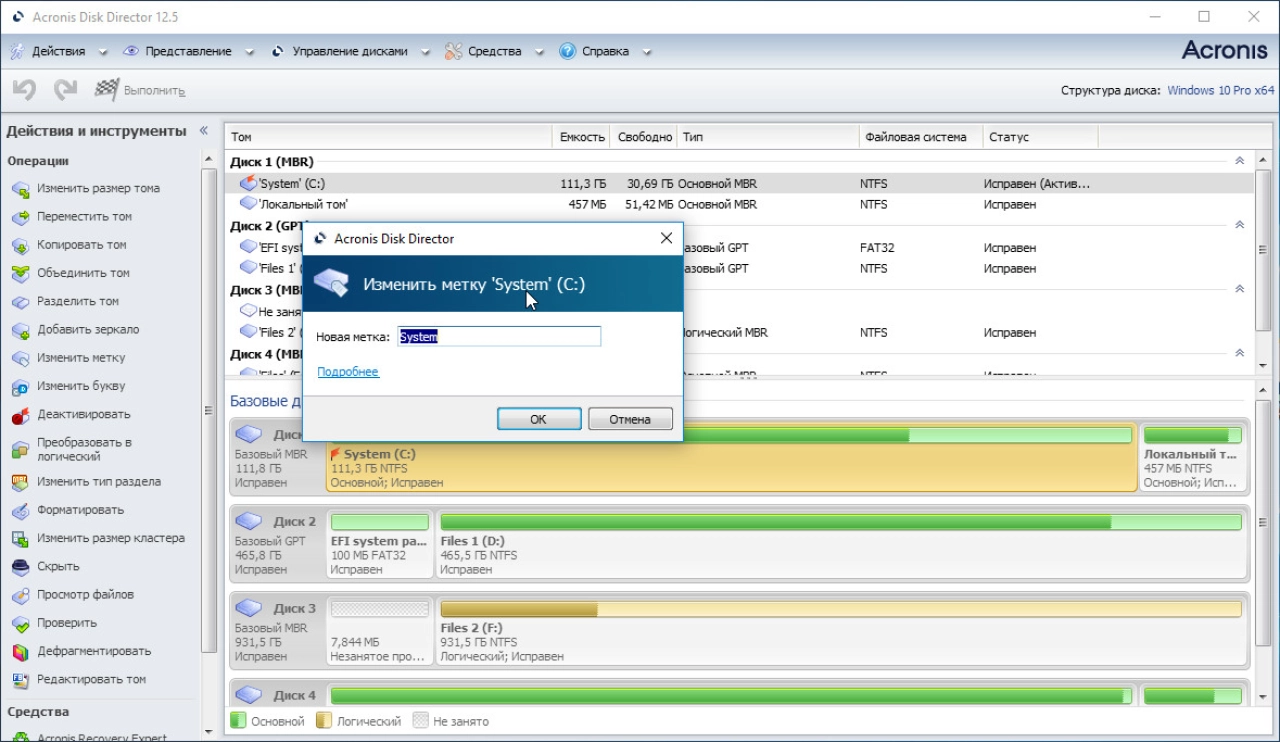
Task: Click the Convert to logical icon (Преобразовать в логический)
Action: click(x=20, y=449)
